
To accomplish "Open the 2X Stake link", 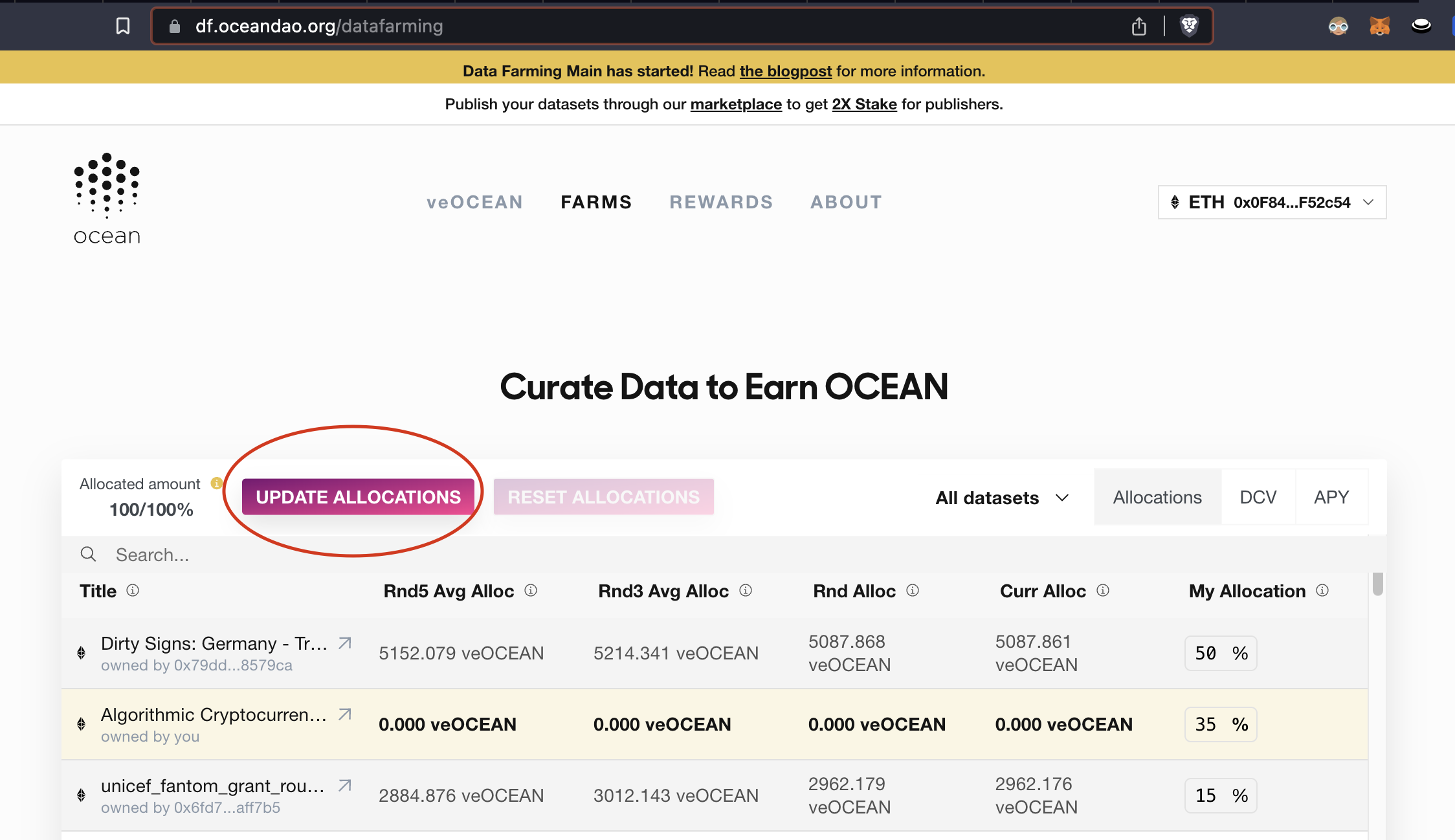I will [x=864, y=104].
